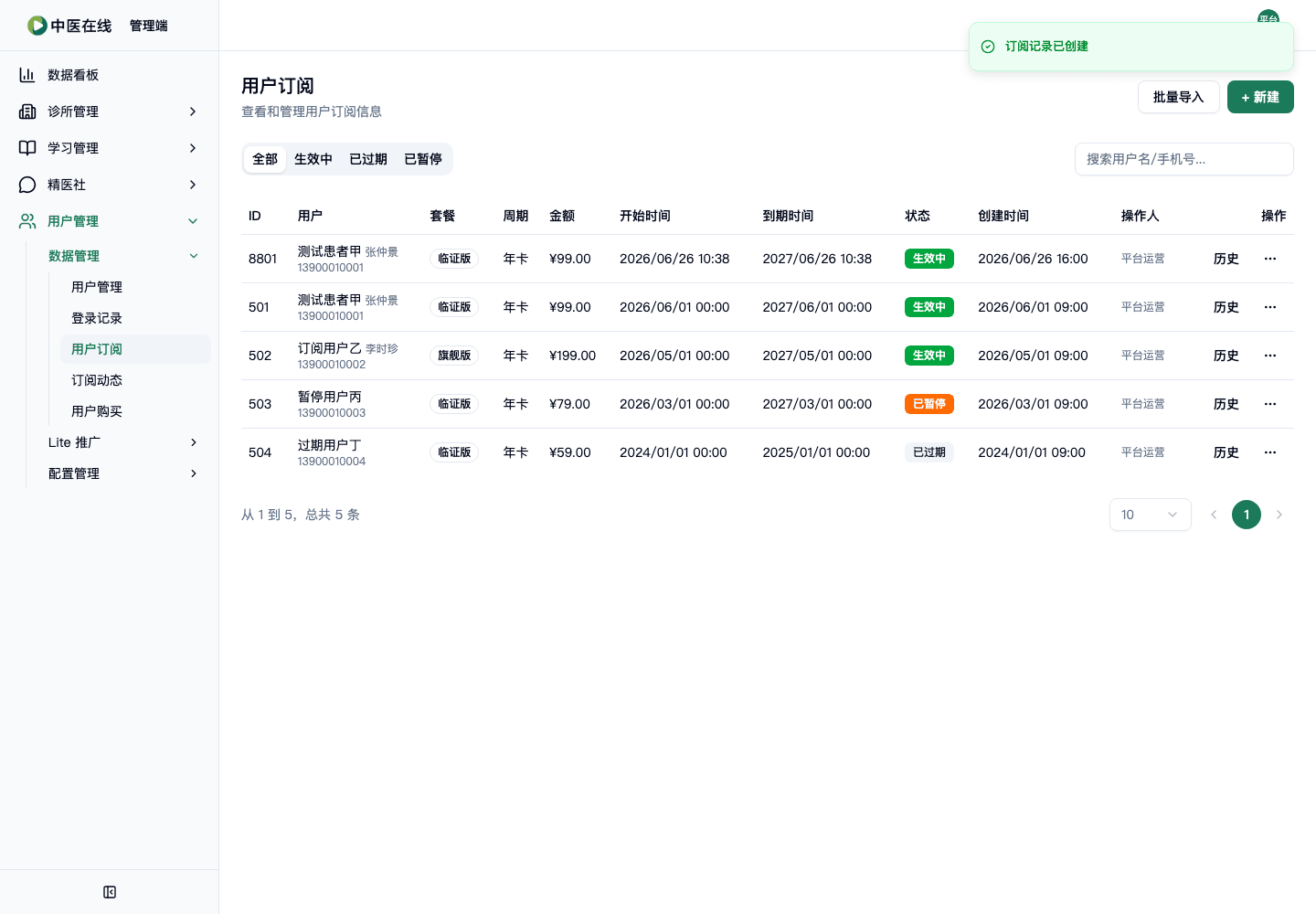Click the 批量导入 button

[1179, 97]
